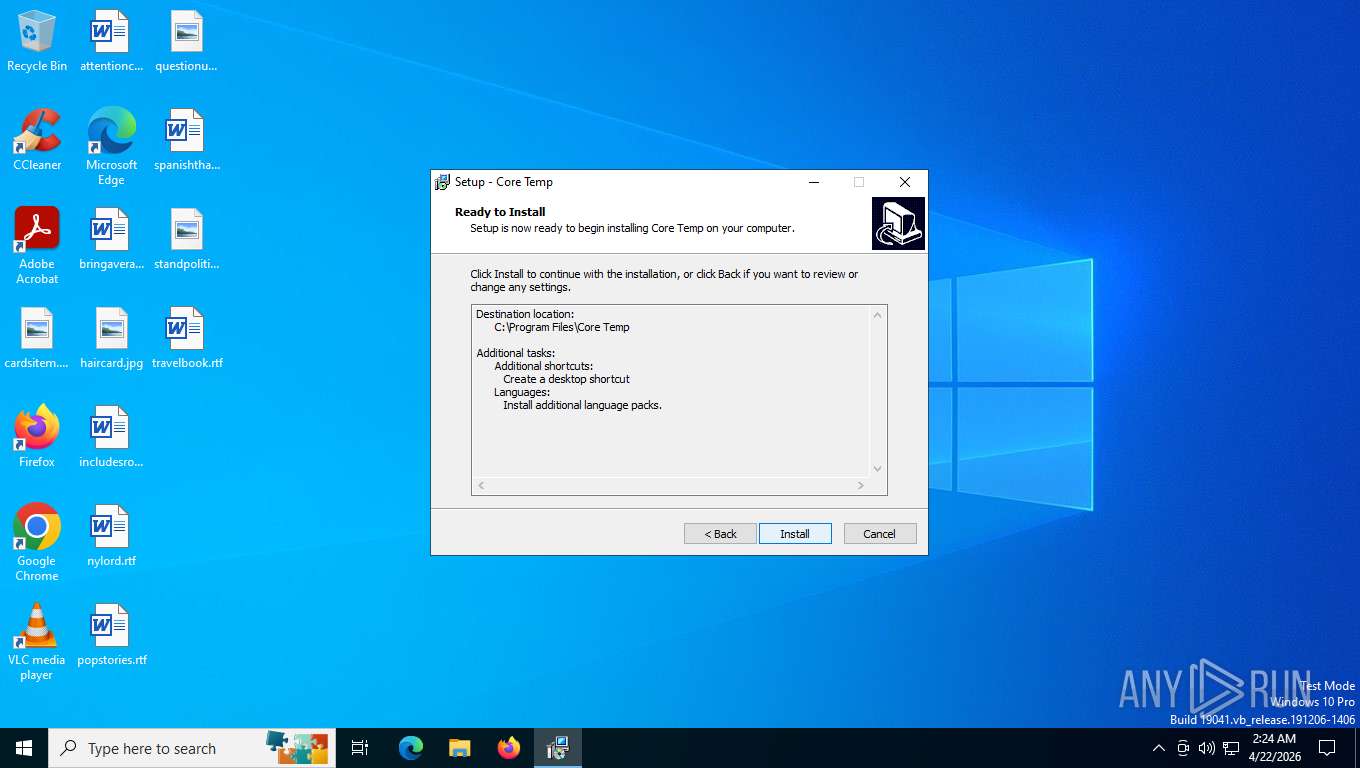
Task: Go back with the Back button
Action: point(720,534)
